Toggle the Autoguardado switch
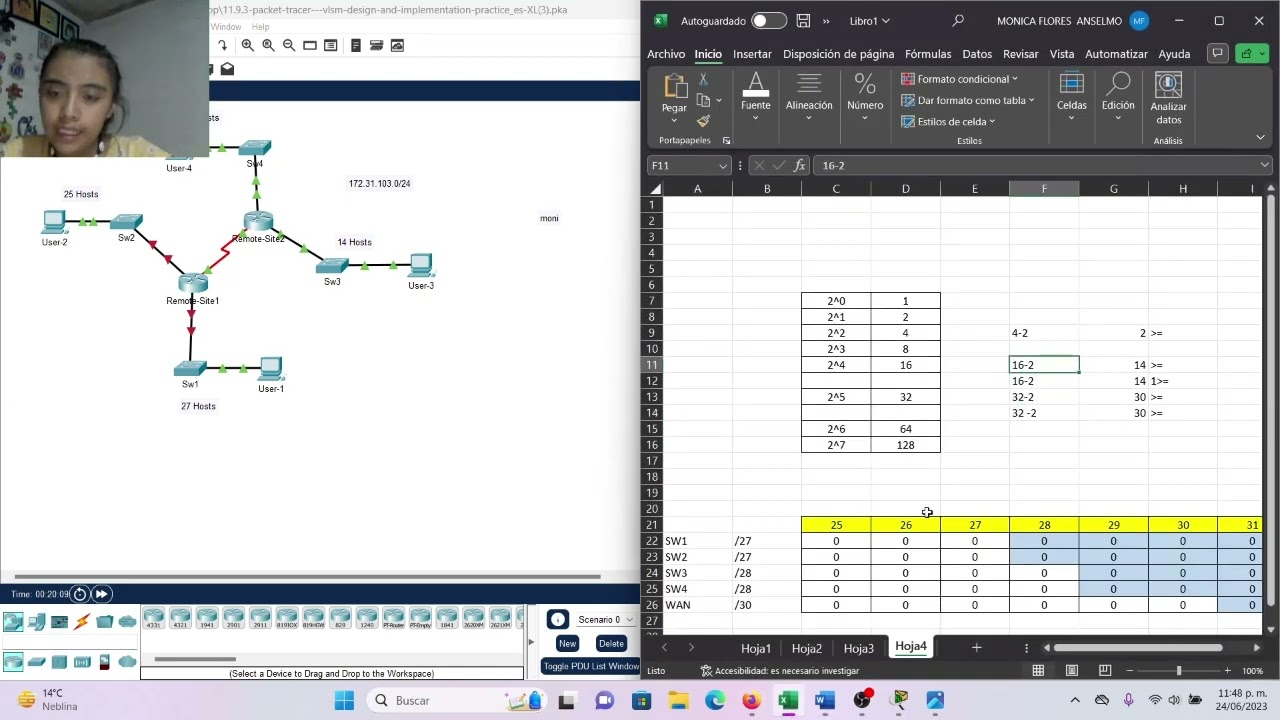 coord(769,21)
